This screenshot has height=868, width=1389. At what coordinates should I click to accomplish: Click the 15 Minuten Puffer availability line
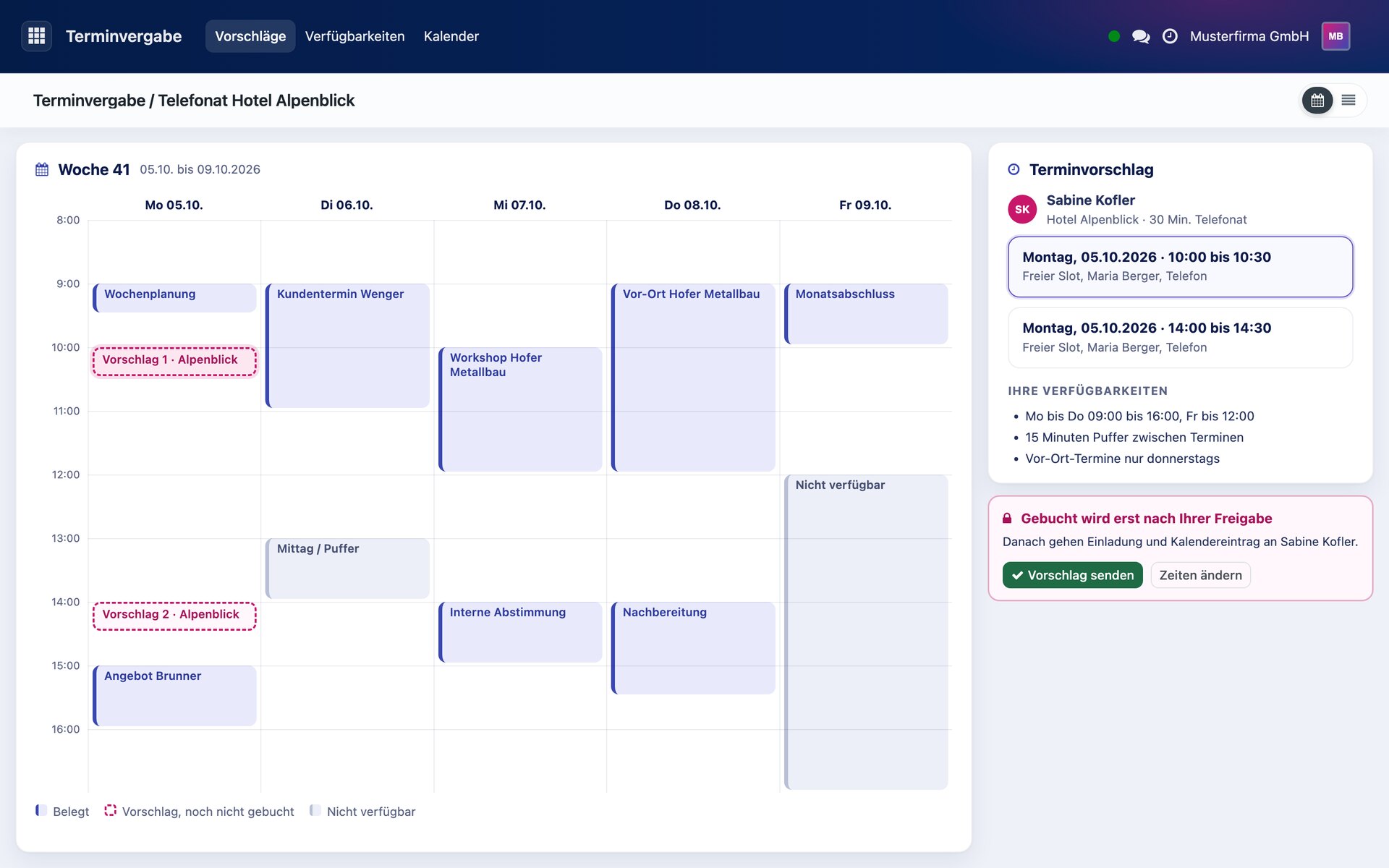(x=1134, y=438)
